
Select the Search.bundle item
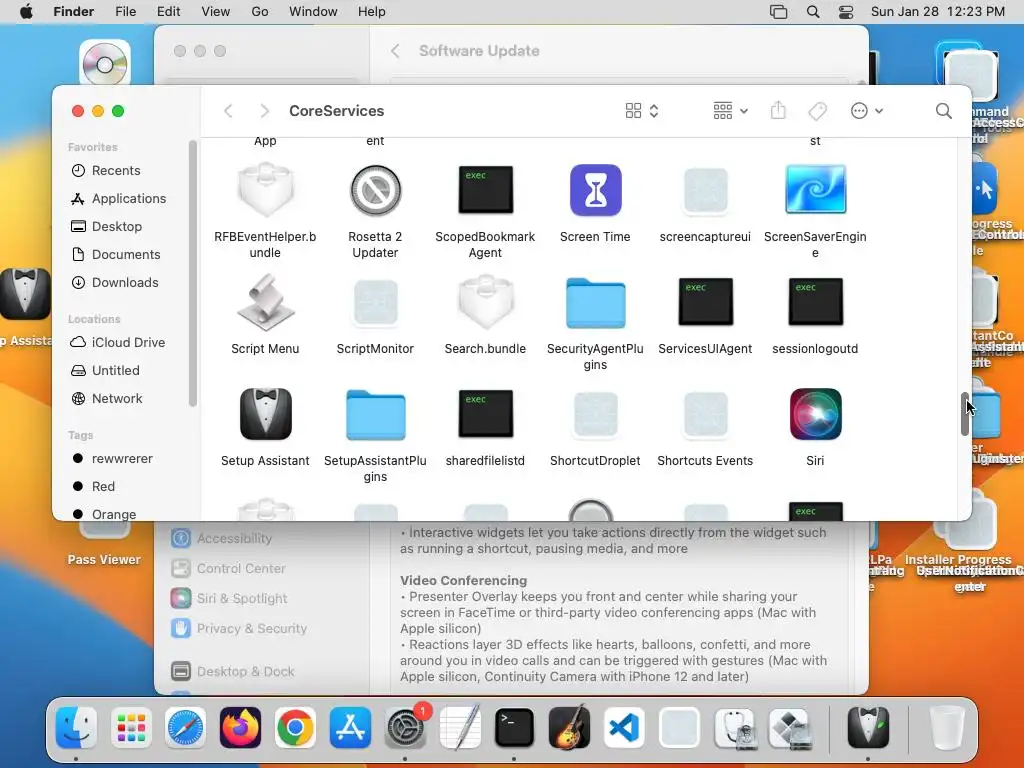click(485, 302)
